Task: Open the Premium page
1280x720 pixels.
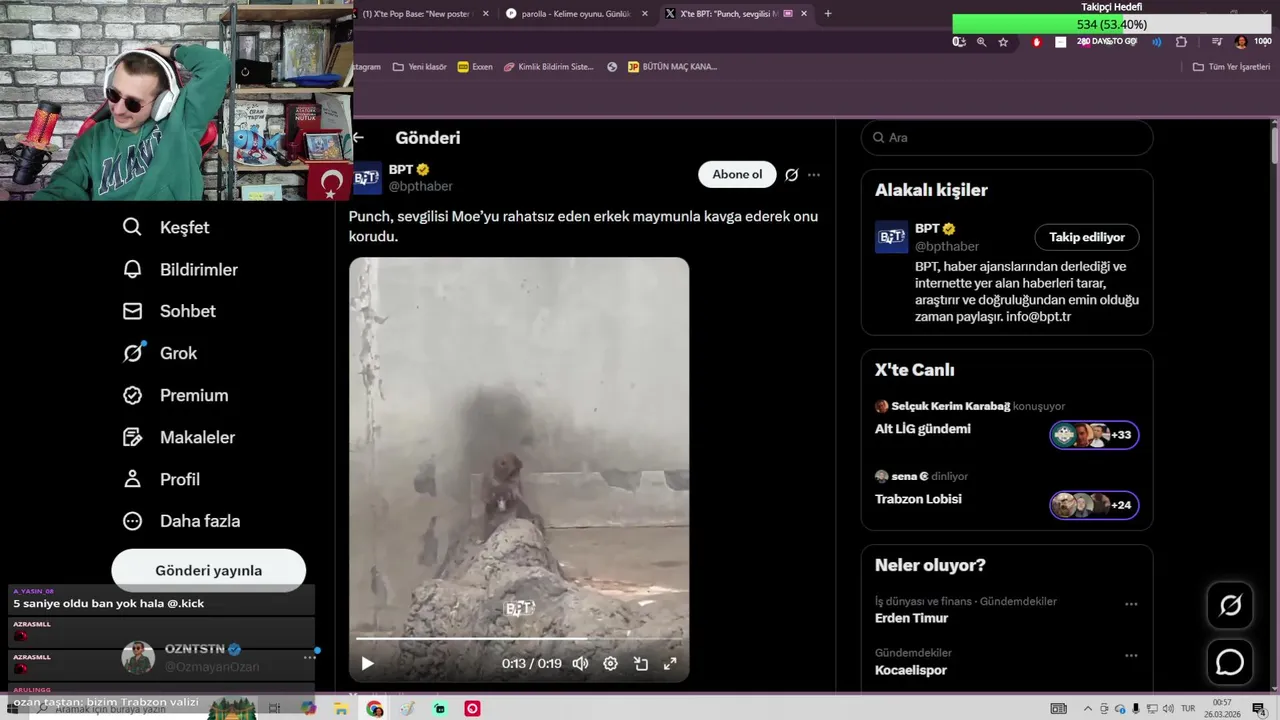Action: tap(175, 395)
